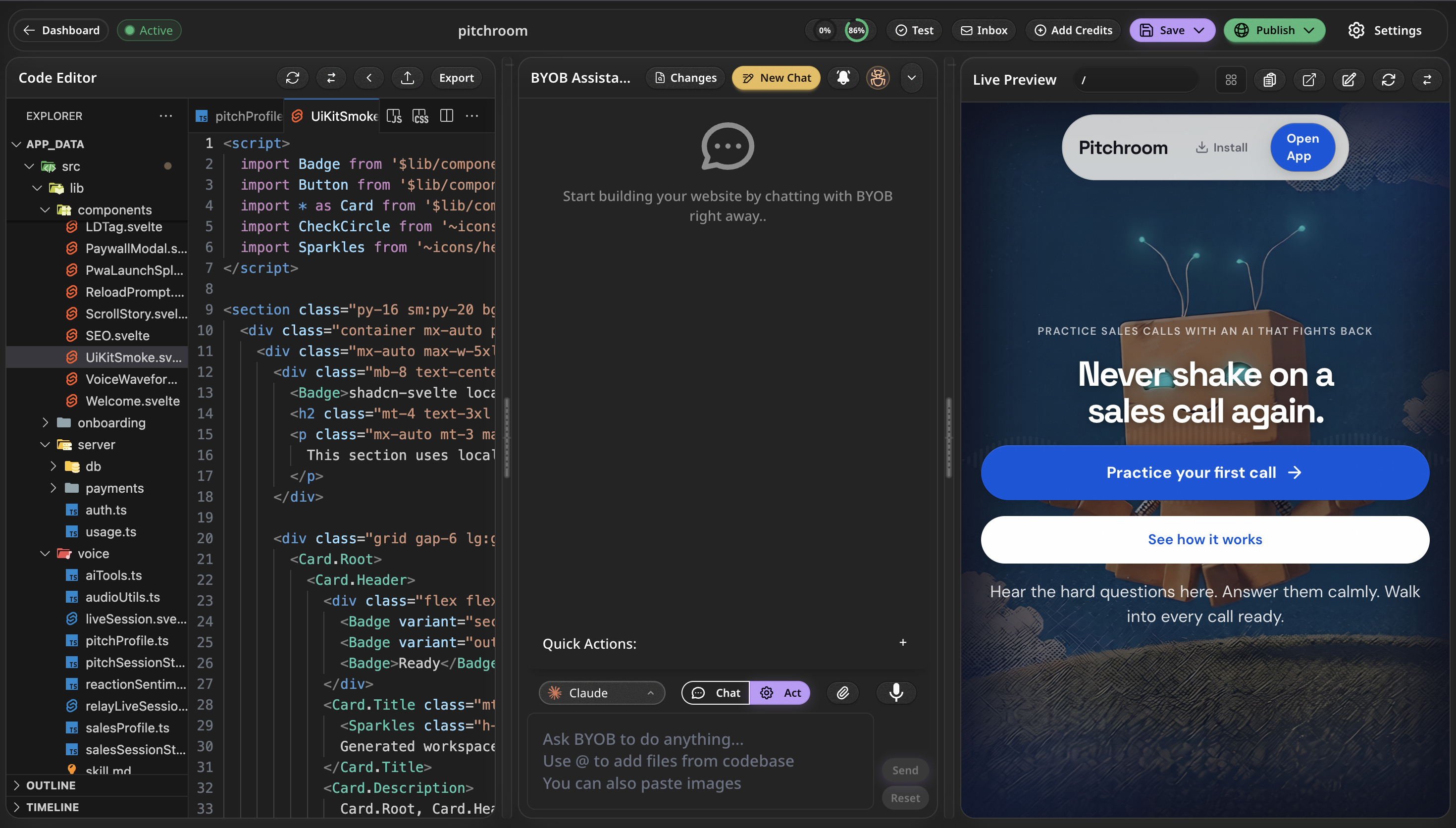Reload the Live Preview with refresh icon
The image size is (1456, 828).
coord(1388,80)
